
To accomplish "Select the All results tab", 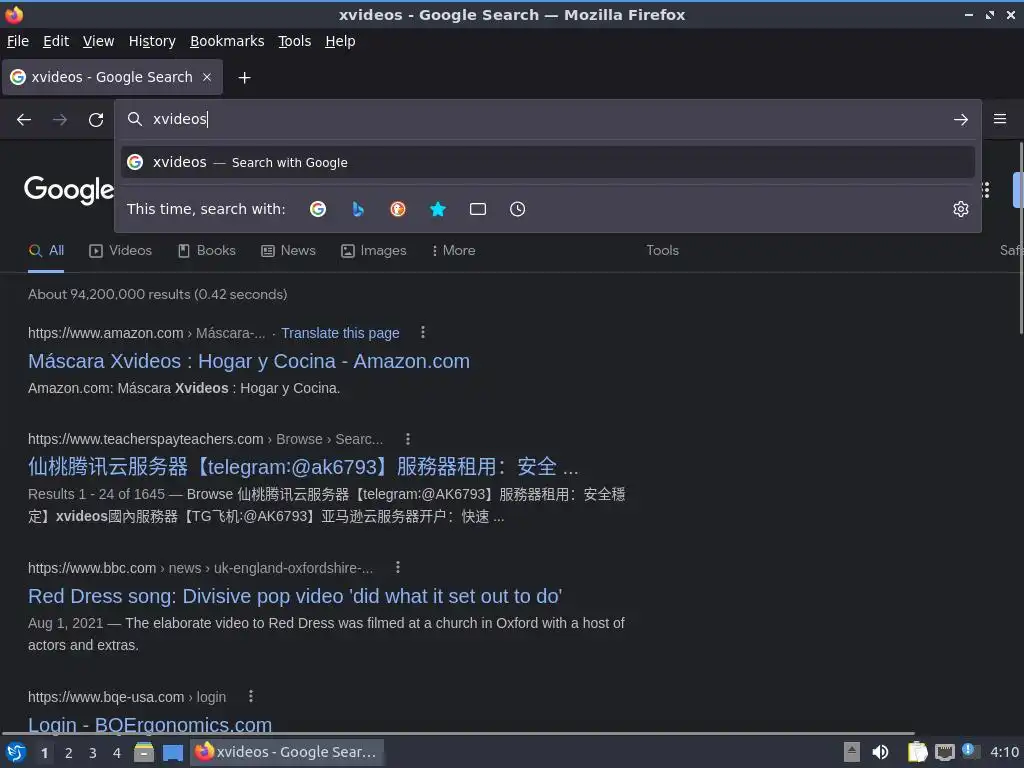I will click(46, 251).
